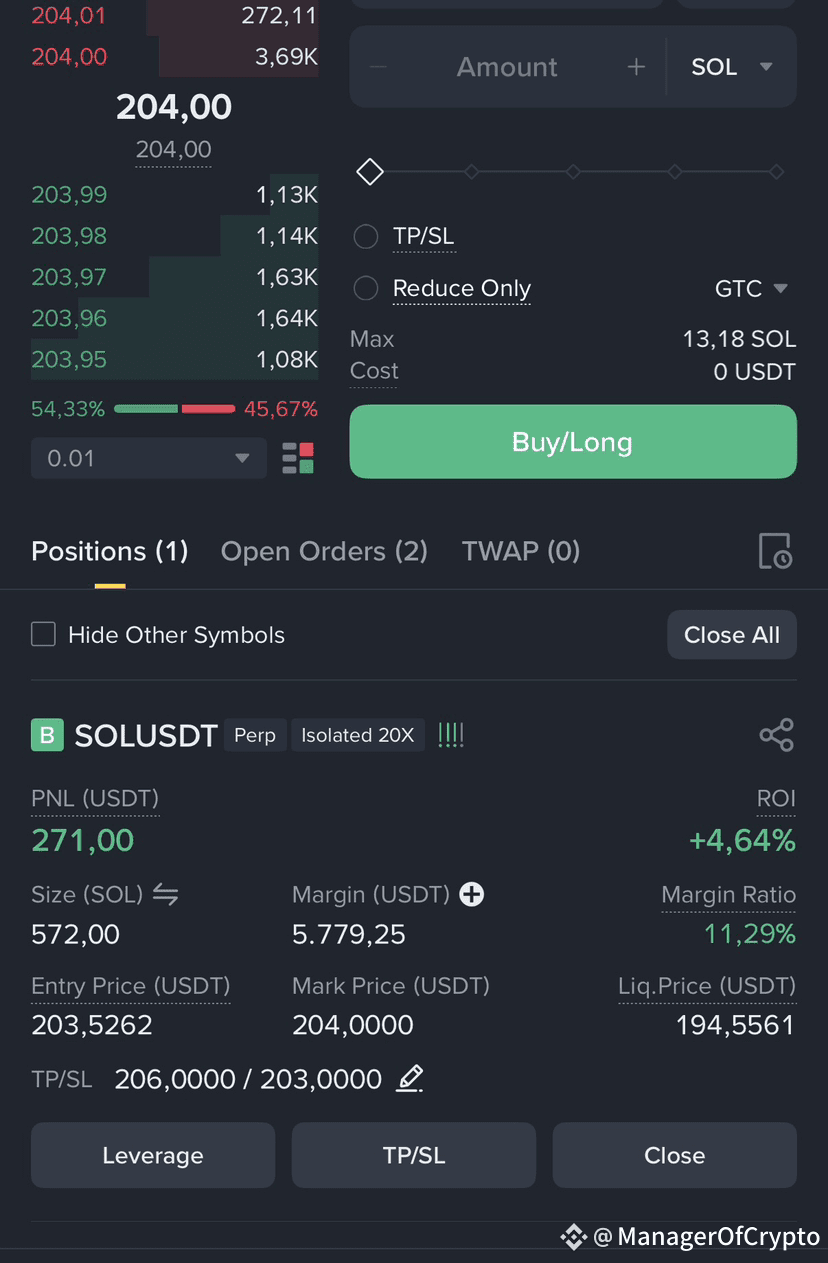Tap the green ADL indicator bars
The width and height of the screenshot is (828, 1263).
(451, 735)
